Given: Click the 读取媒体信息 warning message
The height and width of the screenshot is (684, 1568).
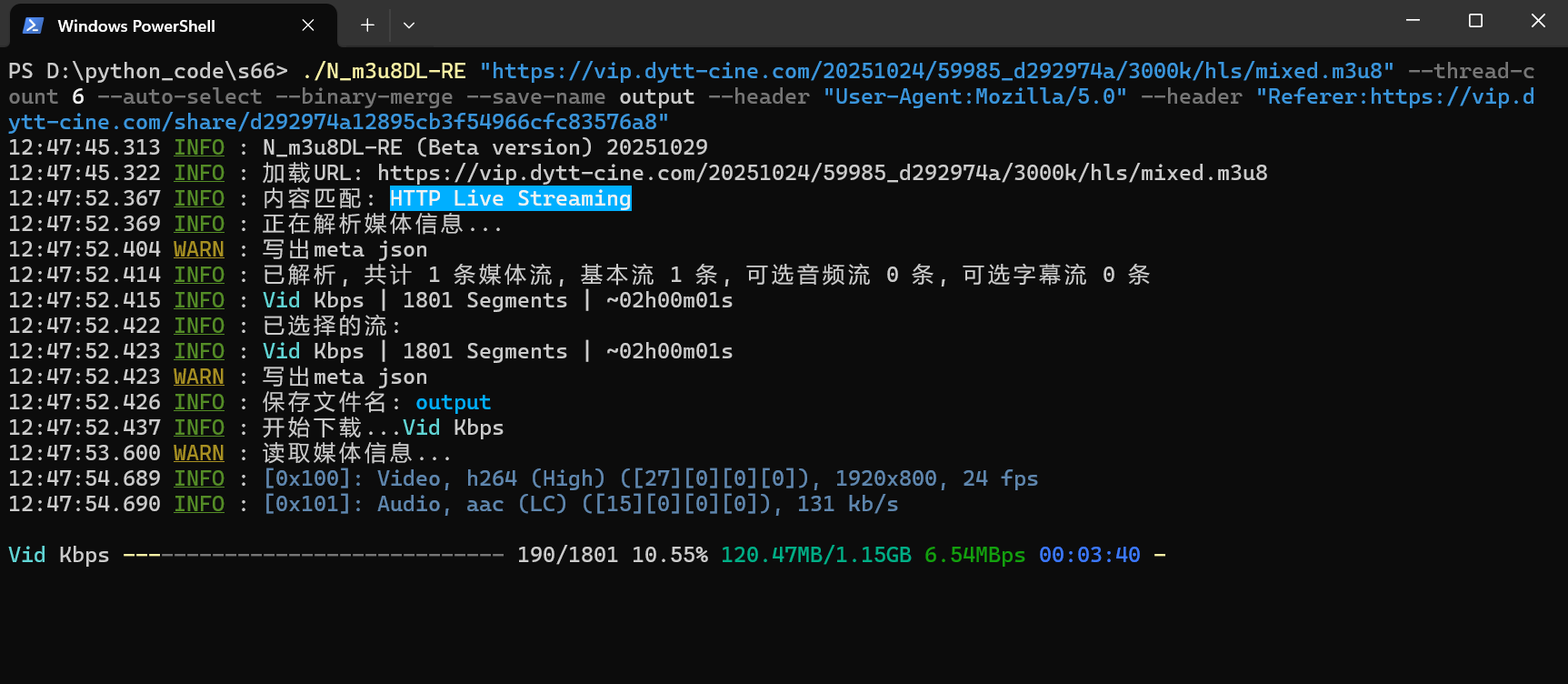Looking at the screenshot, I should (x=357, y=453).
